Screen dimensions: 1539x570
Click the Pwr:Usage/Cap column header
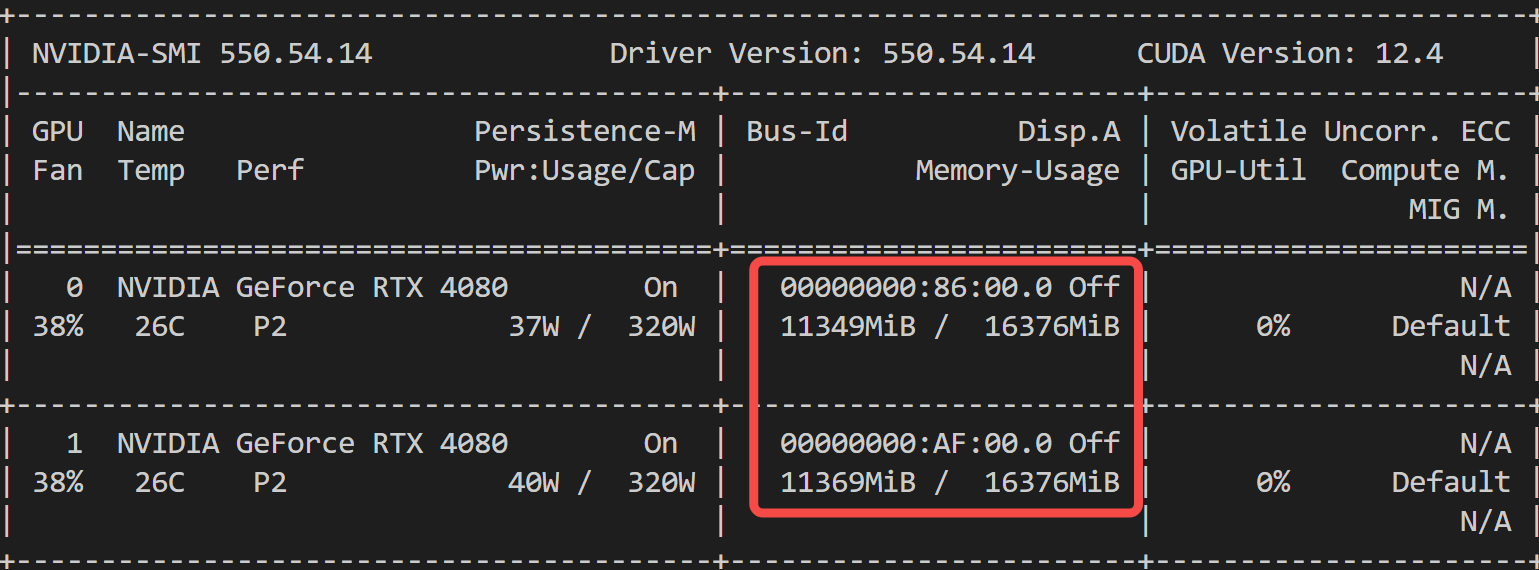click(x=584, y=170)
